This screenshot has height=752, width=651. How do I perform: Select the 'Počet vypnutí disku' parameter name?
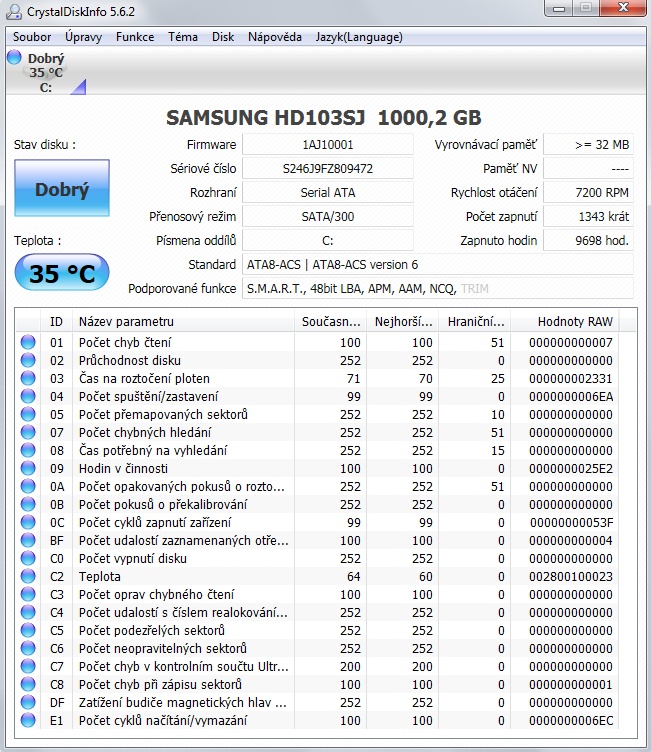tap(133, 558)
